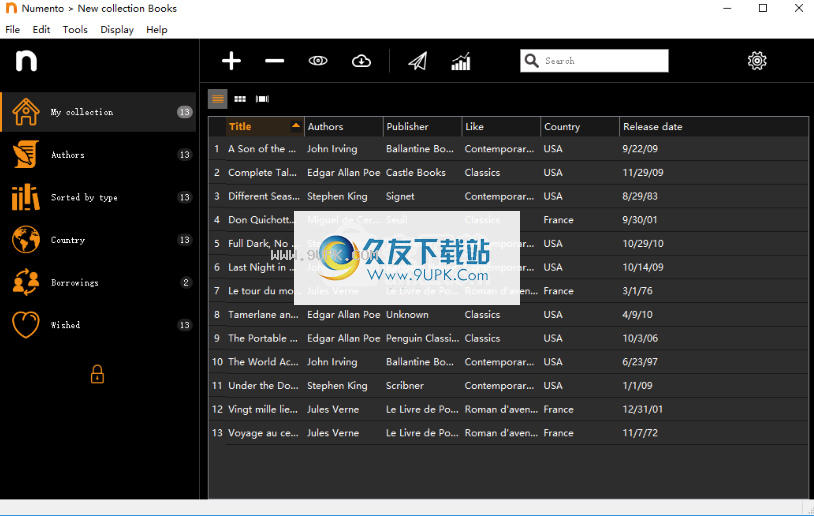814x516 pixels.
Task: Open the Tools menu
Action: (x=75, y=30)
